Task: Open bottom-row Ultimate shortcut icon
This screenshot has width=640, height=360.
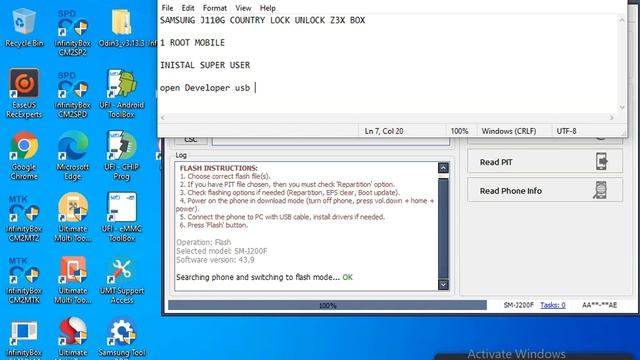Action: 73,338
